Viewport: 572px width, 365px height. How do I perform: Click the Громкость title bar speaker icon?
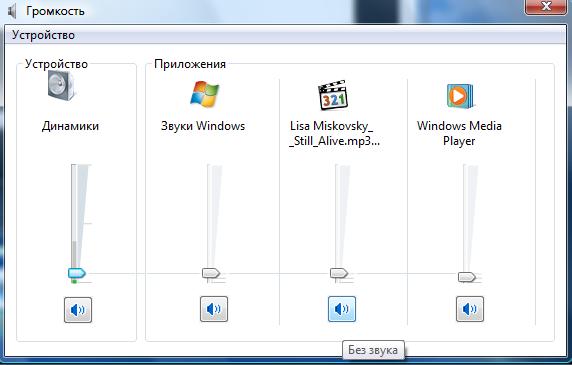12,11
